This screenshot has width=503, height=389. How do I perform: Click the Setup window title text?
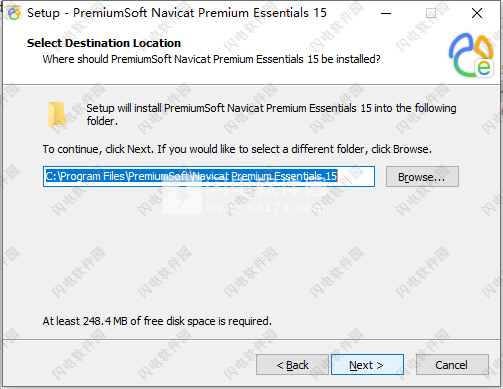coord(177,13)
